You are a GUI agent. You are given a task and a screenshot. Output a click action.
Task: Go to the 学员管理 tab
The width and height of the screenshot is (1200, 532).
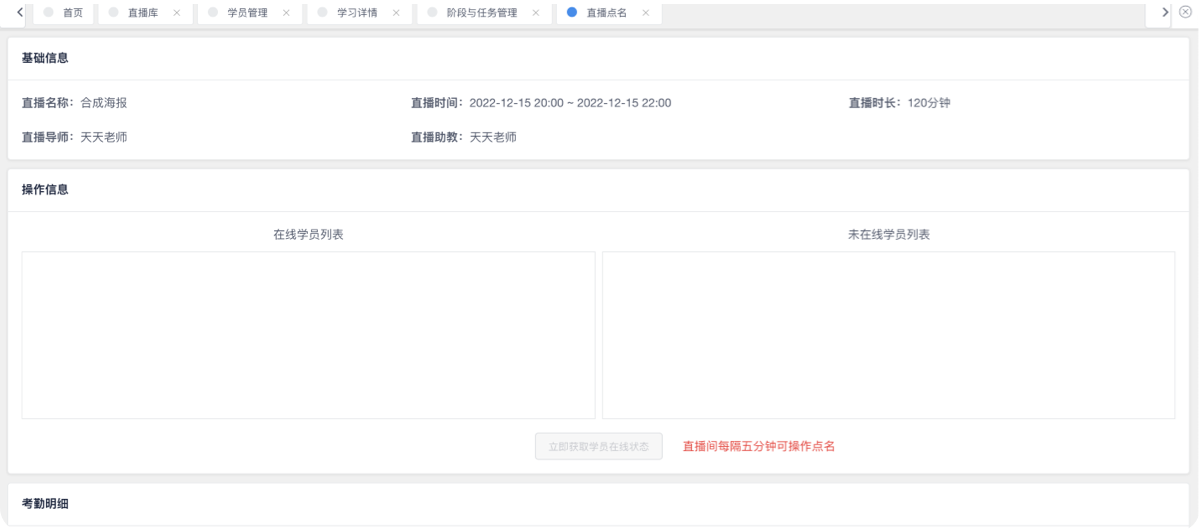[x=247, y=13]
